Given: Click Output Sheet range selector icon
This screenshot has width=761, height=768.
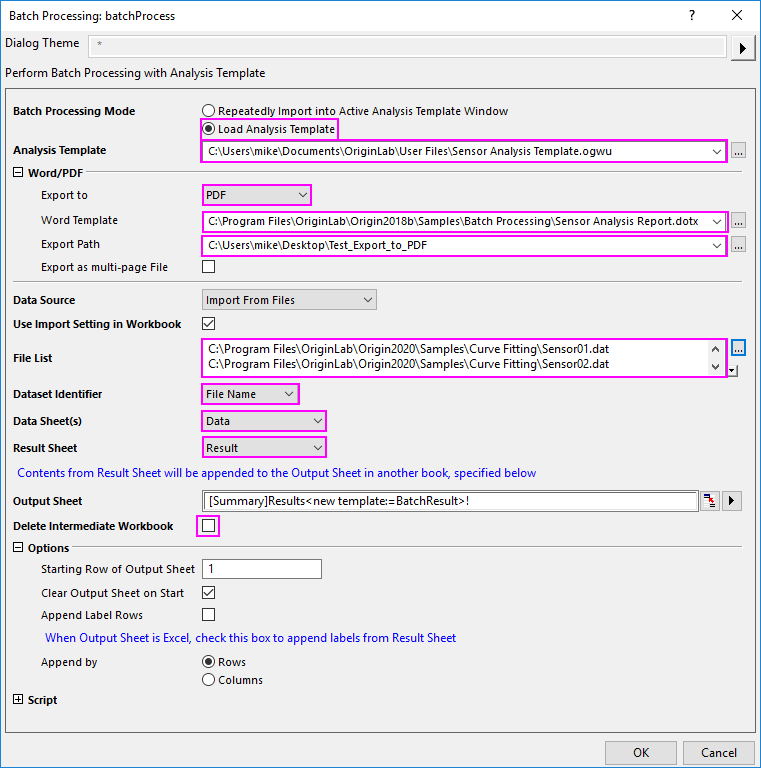Looking at the screenshot, I should pos(710,501).
